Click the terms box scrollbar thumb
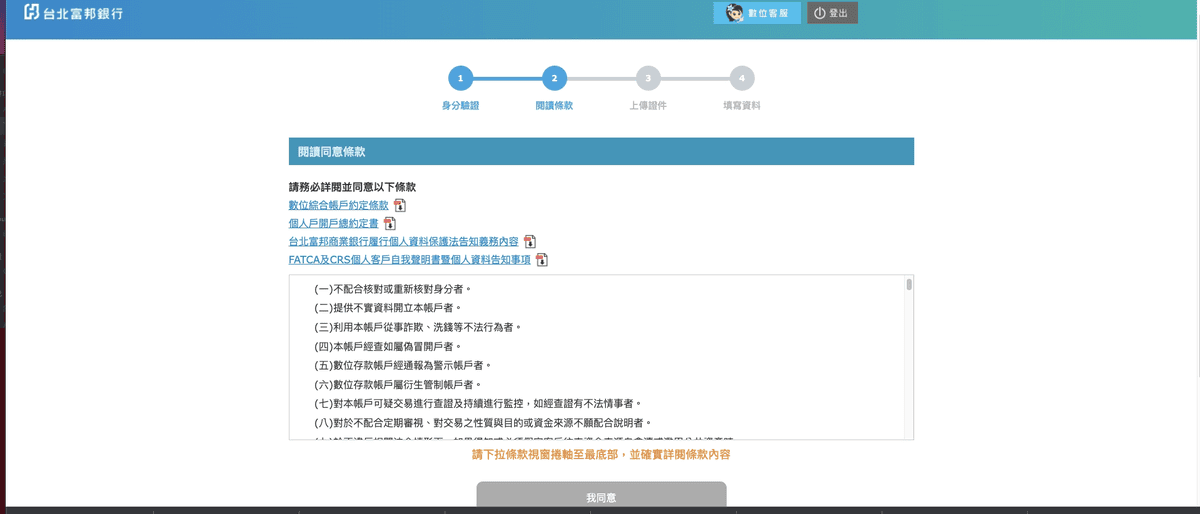 click(x=909, y=285)
